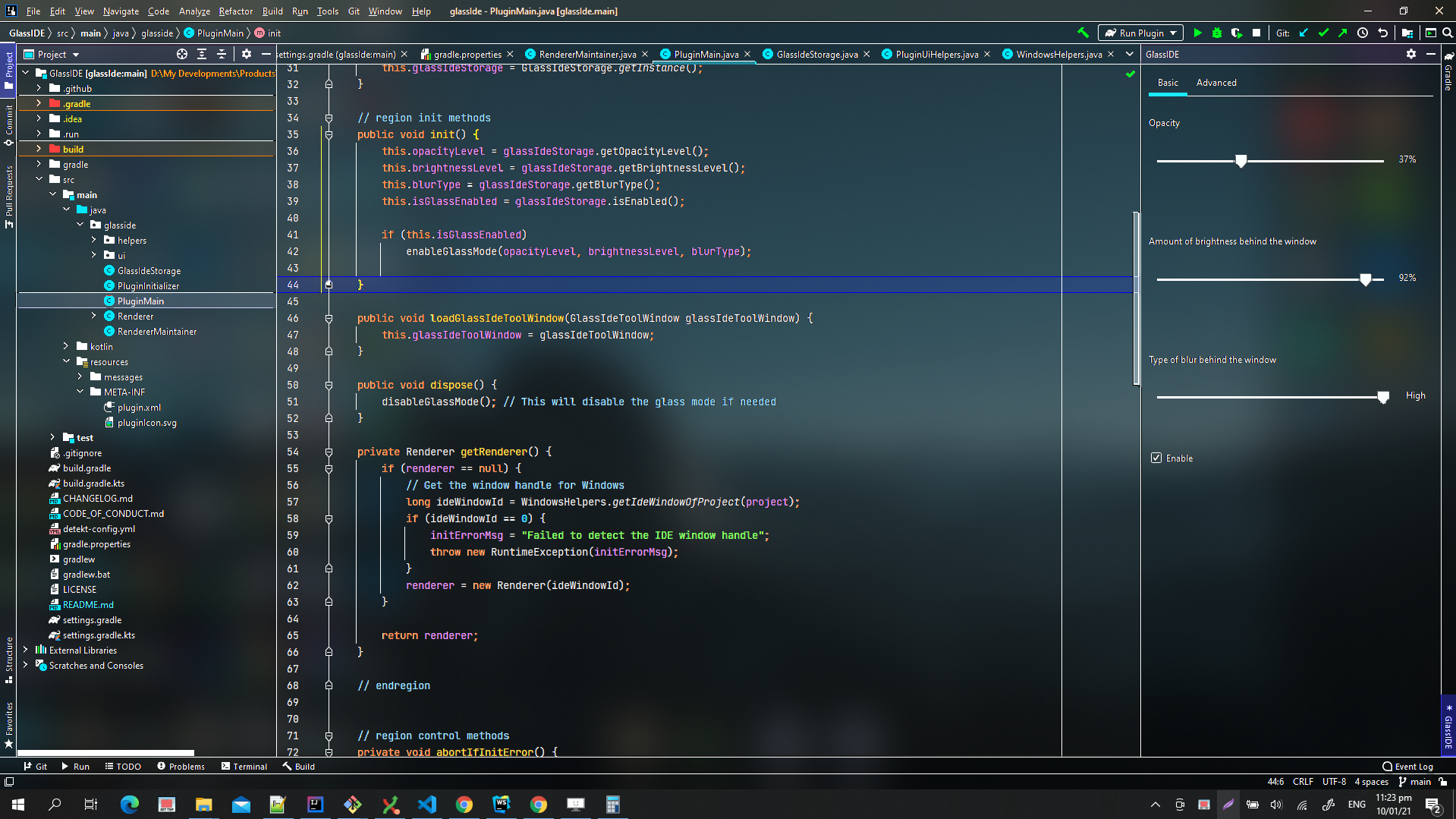Click the brightness slider handle at 92%
This screenshot has width=1456, height=819.
pyautogui.click(x=1365, y=279)
